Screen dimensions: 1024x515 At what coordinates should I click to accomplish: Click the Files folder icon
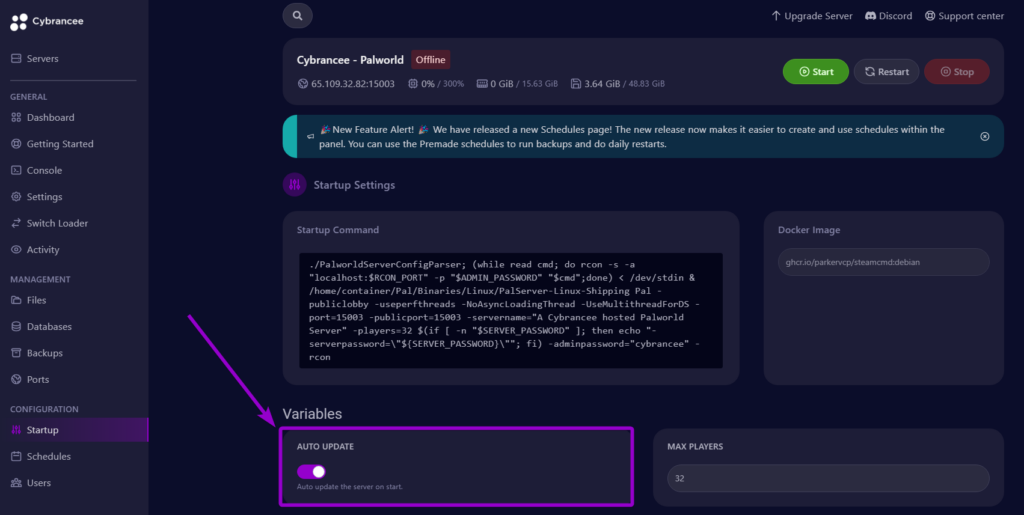click(16, 300)
